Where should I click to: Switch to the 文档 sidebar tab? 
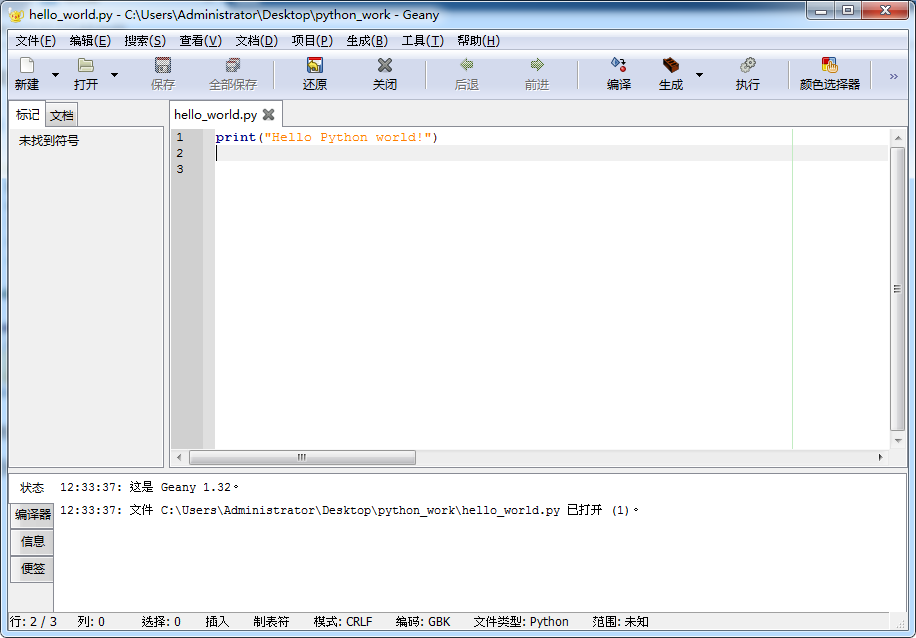tap(61, 116)
